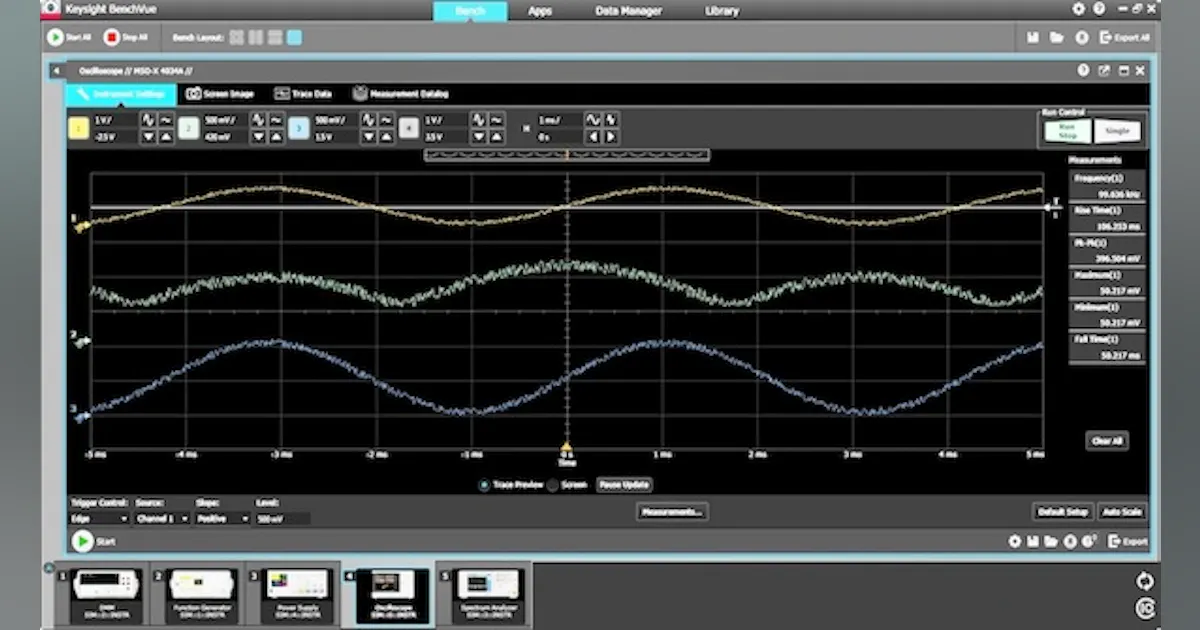Toggle oscilloscope channel 2 green button
Image resolution: width=1200 pixels, height=630 pixels.
[188, 128]
